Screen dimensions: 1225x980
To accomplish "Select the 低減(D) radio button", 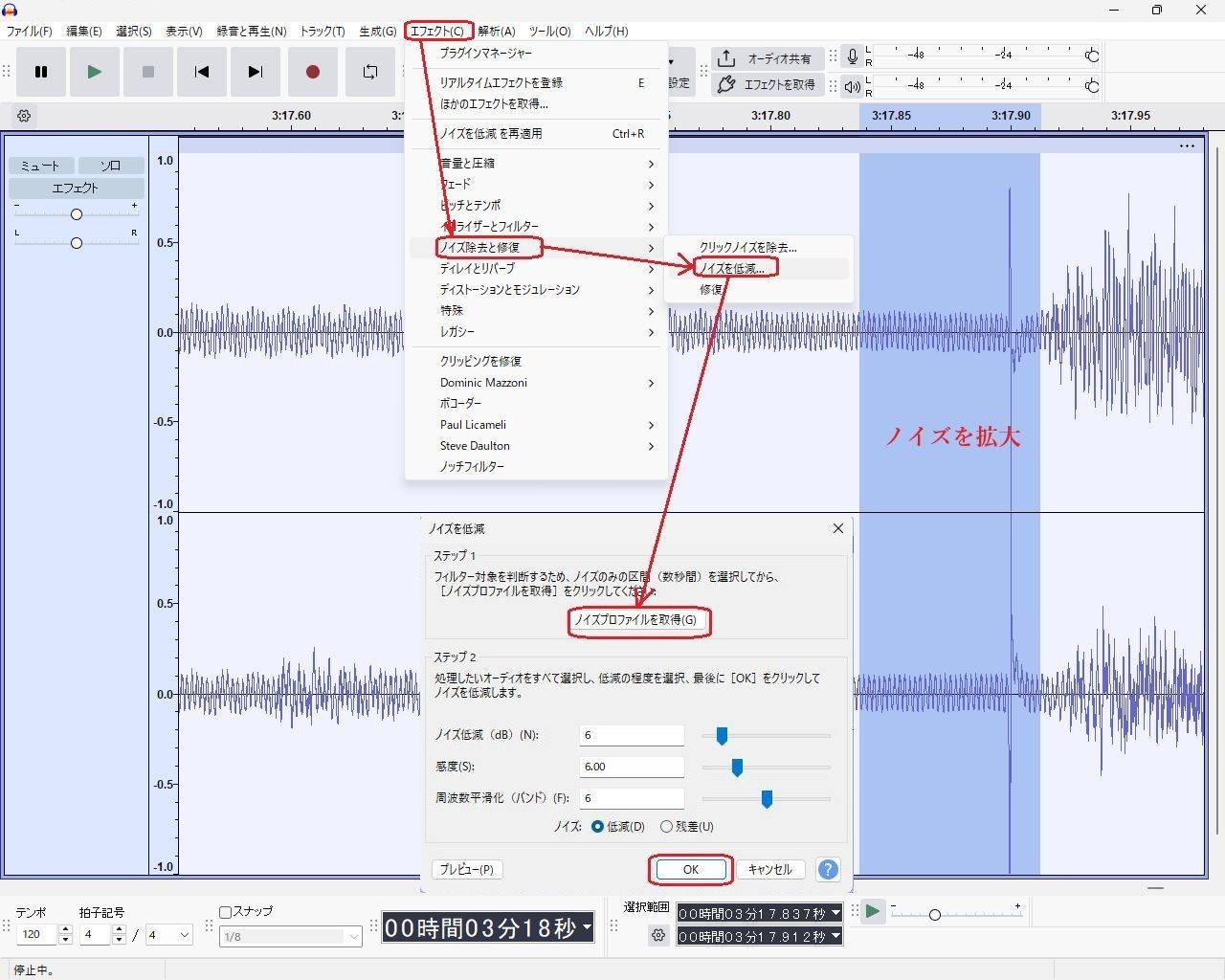I will (x=598, y=827).
